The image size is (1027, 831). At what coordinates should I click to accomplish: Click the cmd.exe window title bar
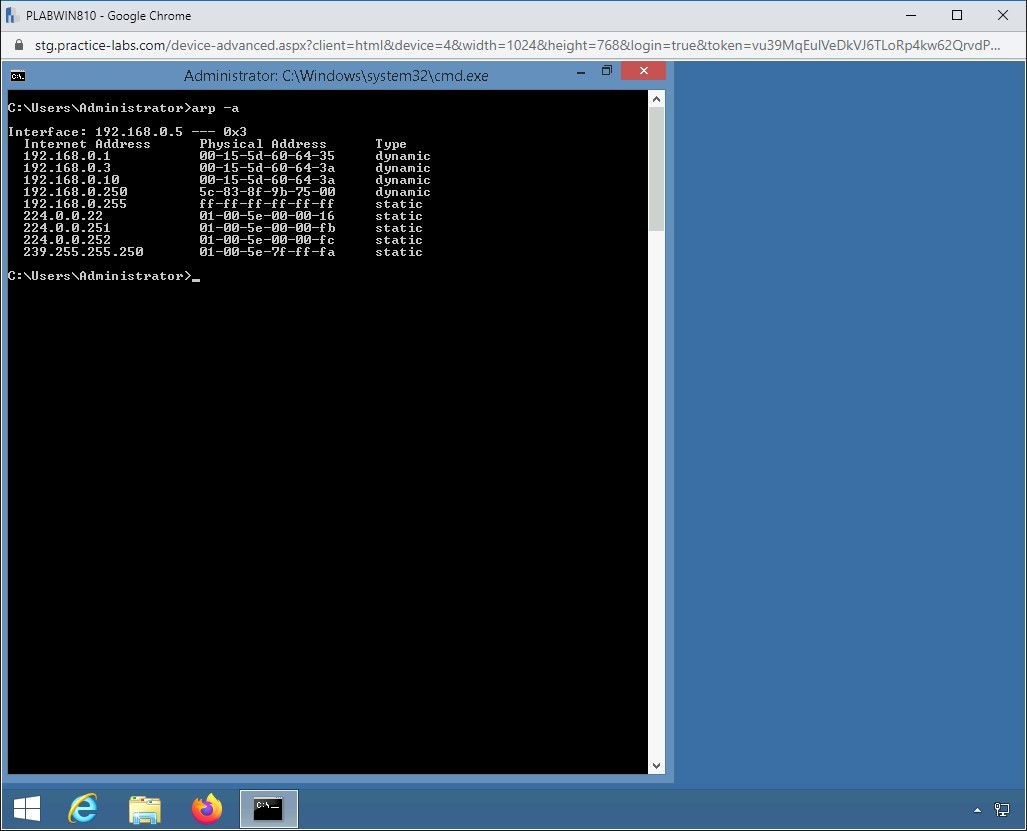(x=335, y=75)
